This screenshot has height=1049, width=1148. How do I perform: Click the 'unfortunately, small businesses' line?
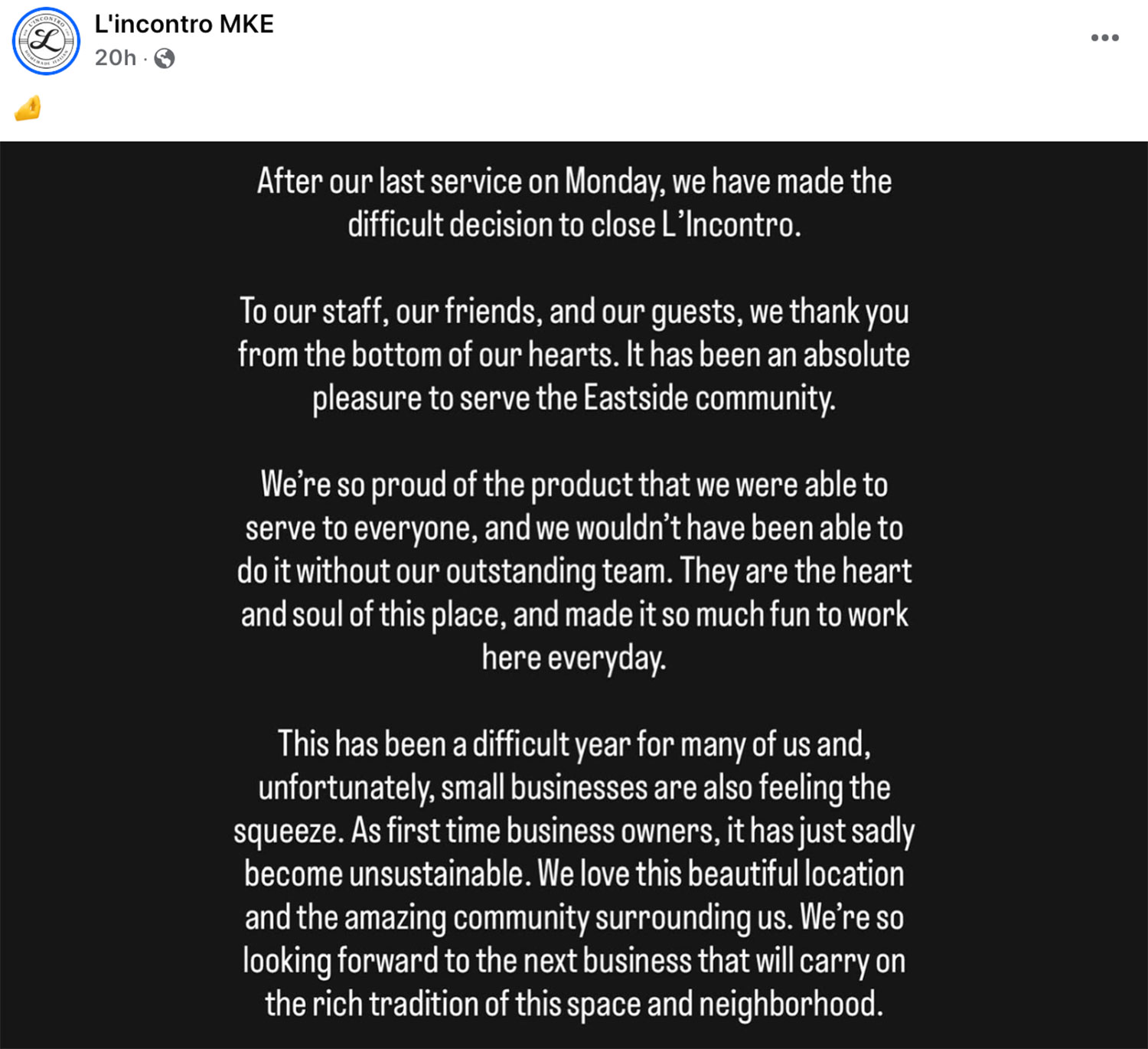click(x=574, y=788)
